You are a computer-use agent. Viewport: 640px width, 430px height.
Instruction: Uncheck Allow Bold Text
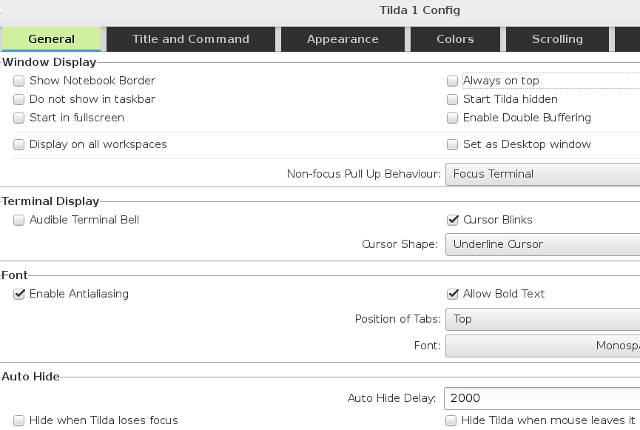pos(453,294)
